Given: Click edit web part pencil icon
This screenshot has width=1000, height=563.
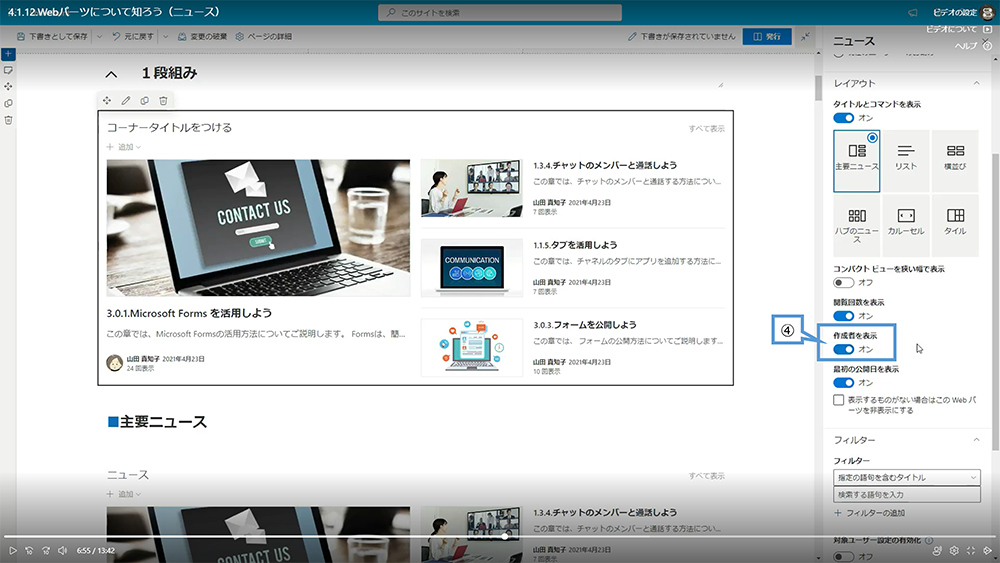Looking at the screenshot, I should pos(126,101).
